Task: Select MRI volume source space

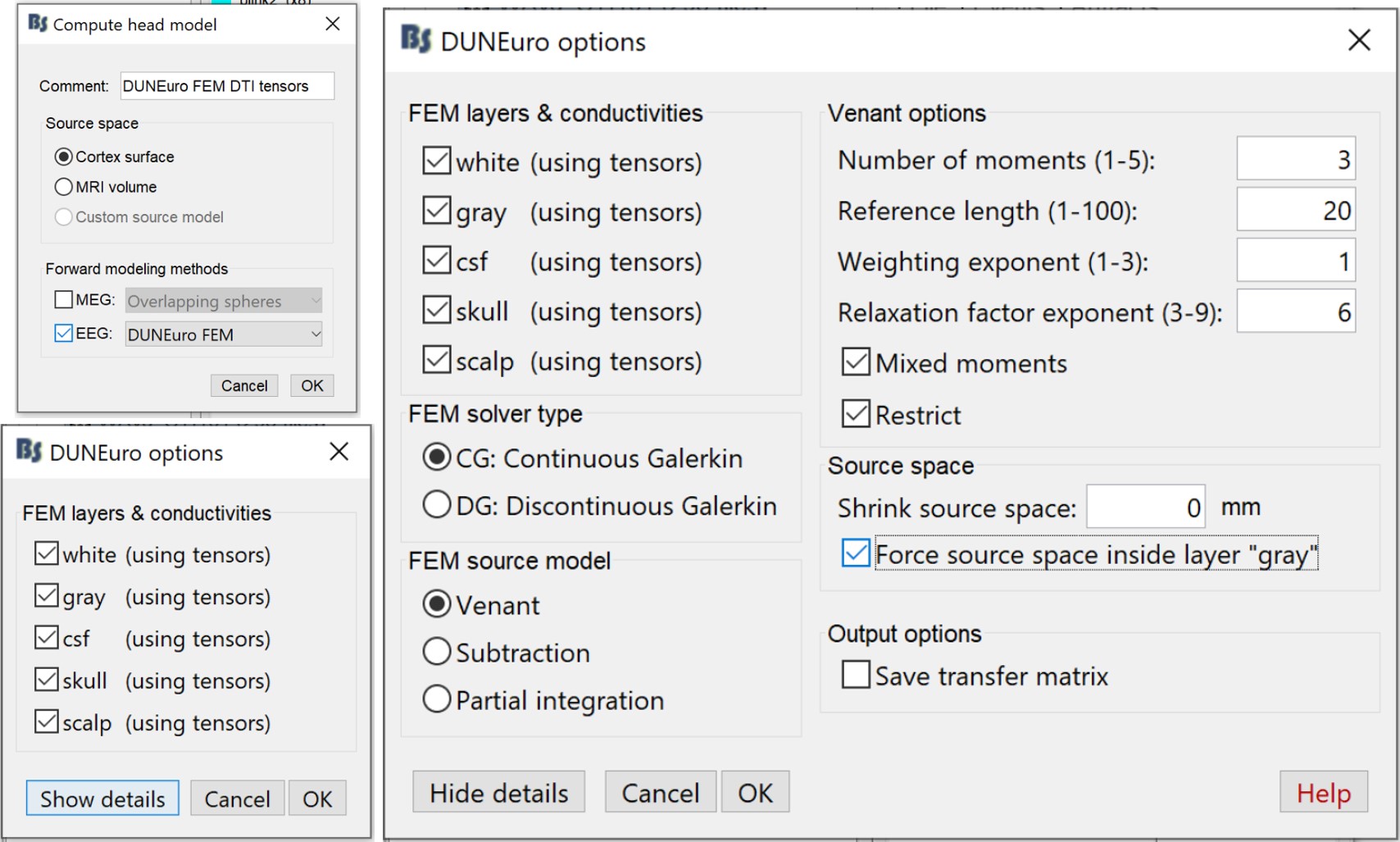Action: [64, 187]
